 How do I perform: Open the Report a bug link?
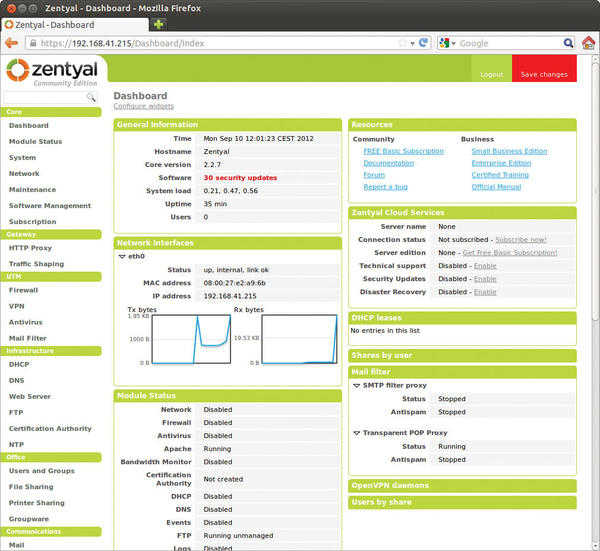pos(385,187)
